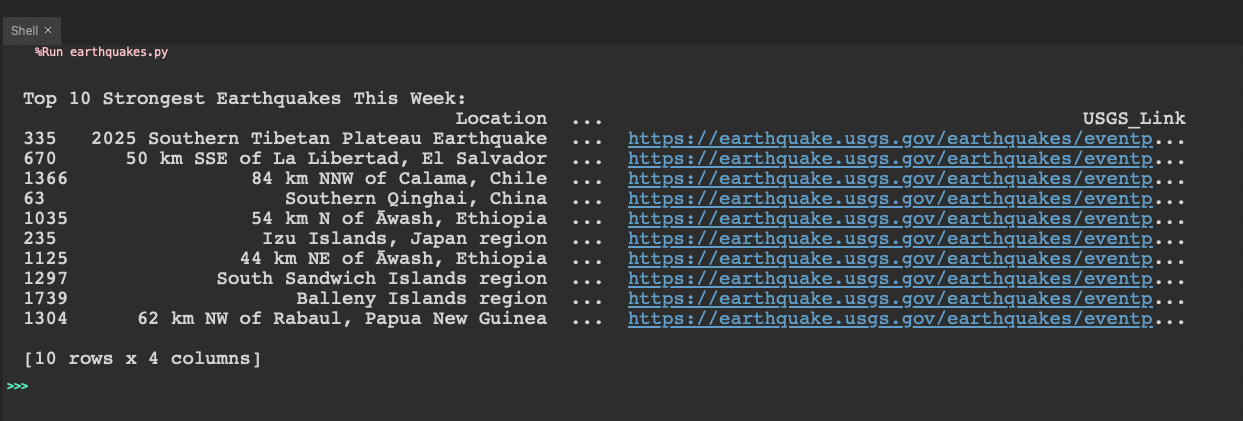Click 'Izu Islands, Japan region' text
1243x421 pixels.
(x=405, y=238)
